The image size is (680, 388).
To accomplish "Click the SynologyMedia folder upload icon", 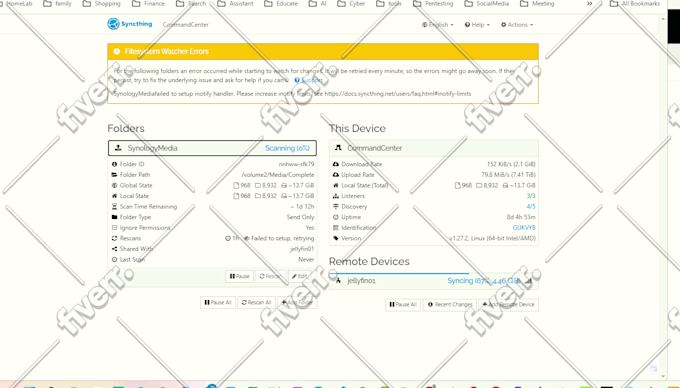I will [x=118, y=148].
